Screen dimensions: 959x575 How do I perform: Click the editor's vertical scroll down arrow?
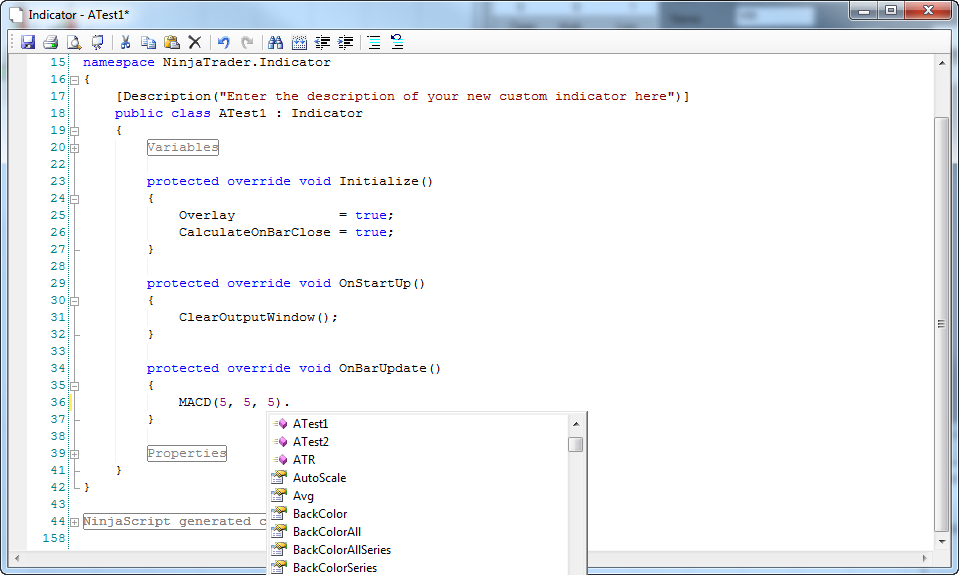click(942, 541)
